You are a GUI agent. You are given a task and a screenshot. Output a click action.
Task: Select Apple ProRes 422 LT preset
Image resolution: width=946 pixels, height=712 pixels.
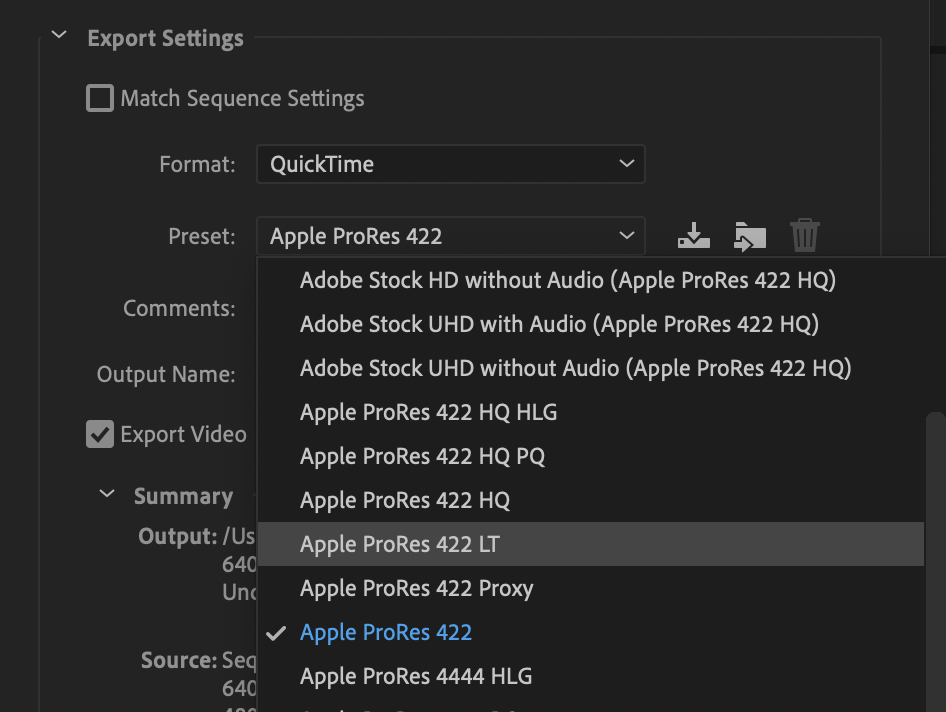pos(400,544)
